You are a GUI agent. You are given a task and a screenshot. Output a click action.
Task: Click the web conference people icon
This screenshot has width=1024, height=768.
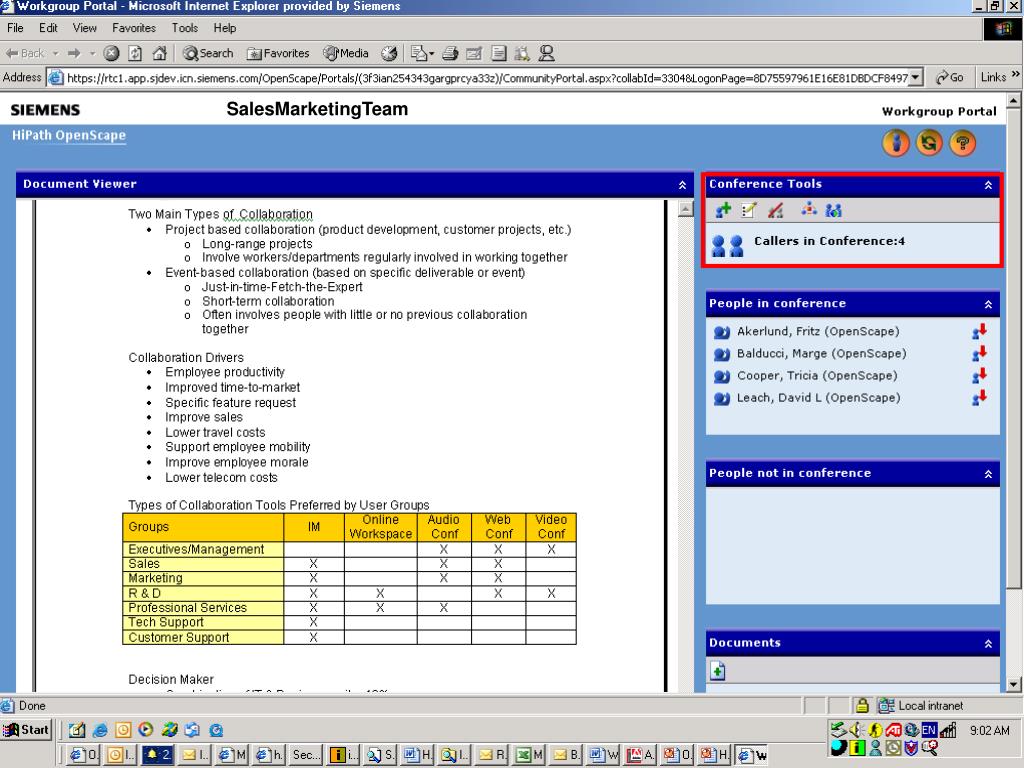tap(833, 210)
